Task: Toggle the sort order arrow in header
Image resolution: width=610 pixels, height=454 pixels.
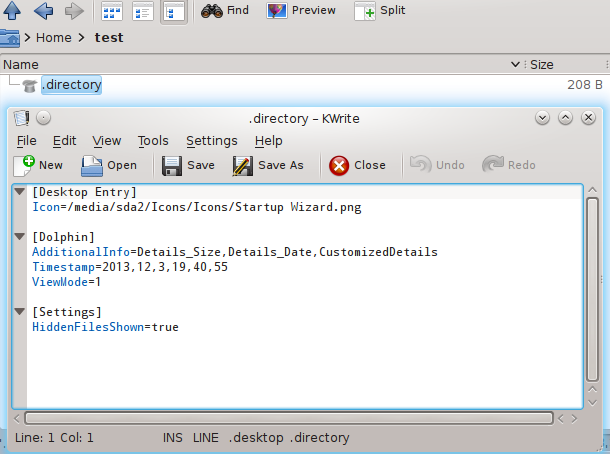Action: pos(515,65)
